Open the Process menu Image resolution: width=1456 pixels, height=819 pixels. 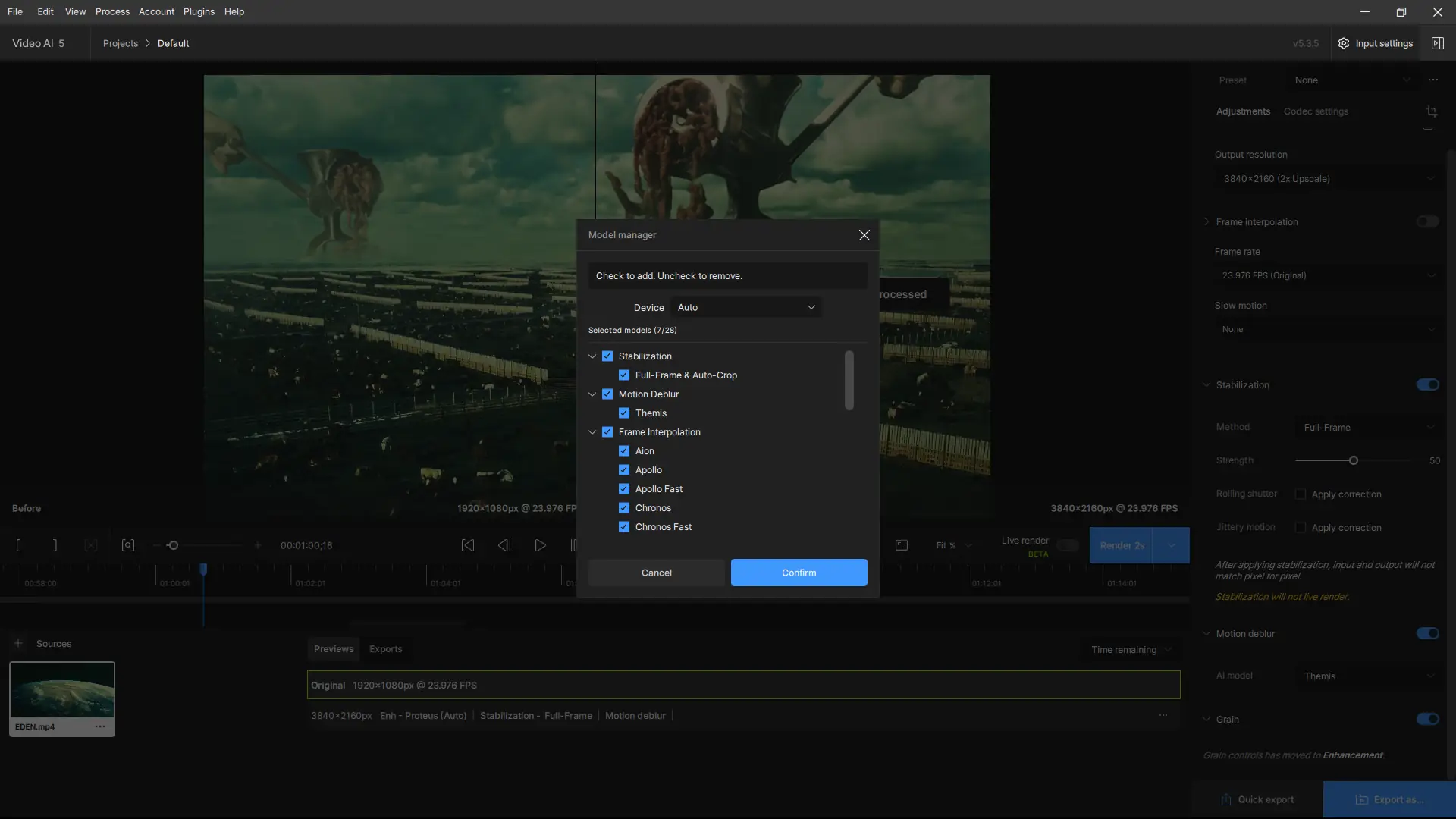[x=112, y=11]
